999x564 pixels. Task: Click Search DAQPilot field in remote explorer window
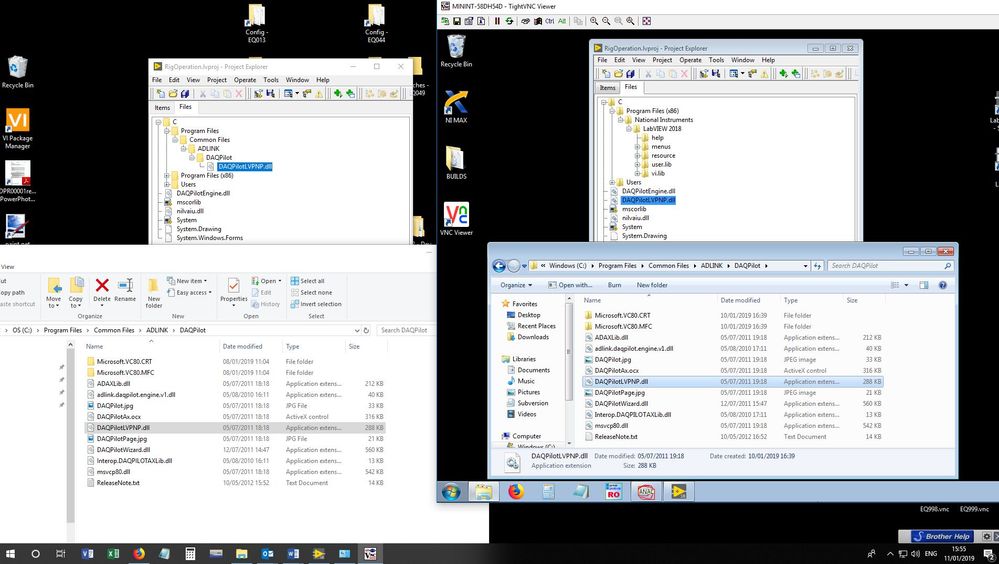(x=891, y=266)
